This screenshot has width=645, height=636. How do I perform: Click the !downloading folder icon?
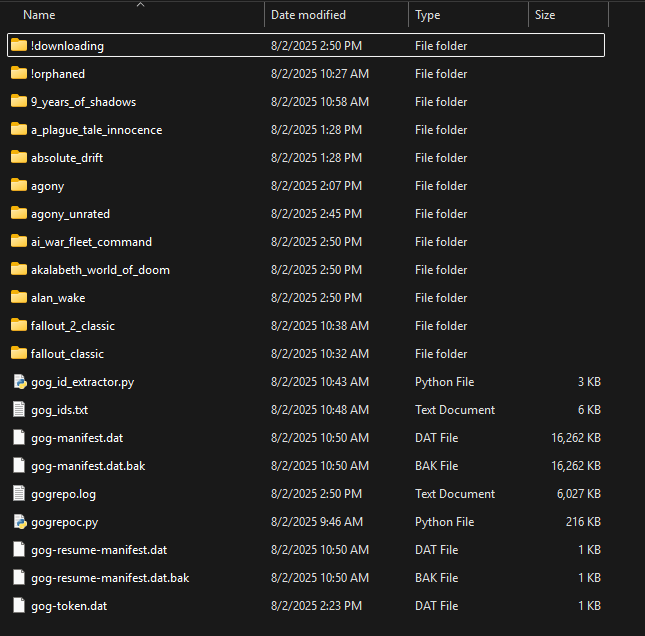coord(18,46)
